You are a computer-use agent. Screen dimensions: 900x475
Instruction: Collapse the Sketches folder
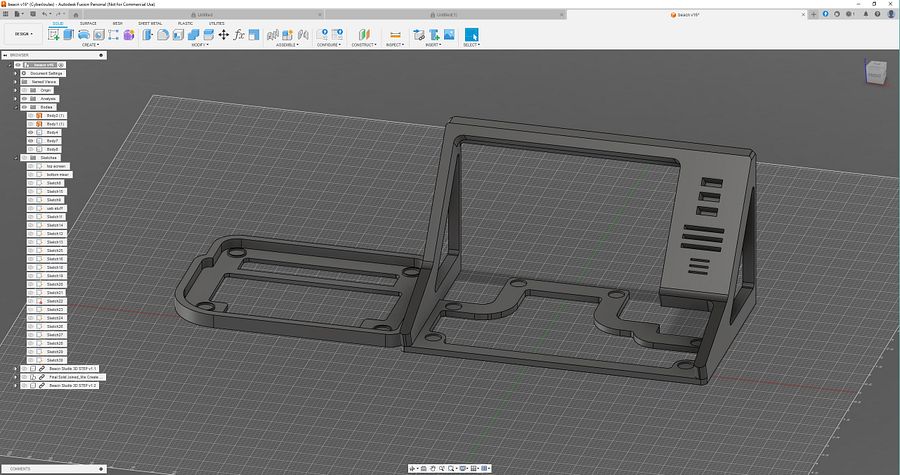click(16, 158)
